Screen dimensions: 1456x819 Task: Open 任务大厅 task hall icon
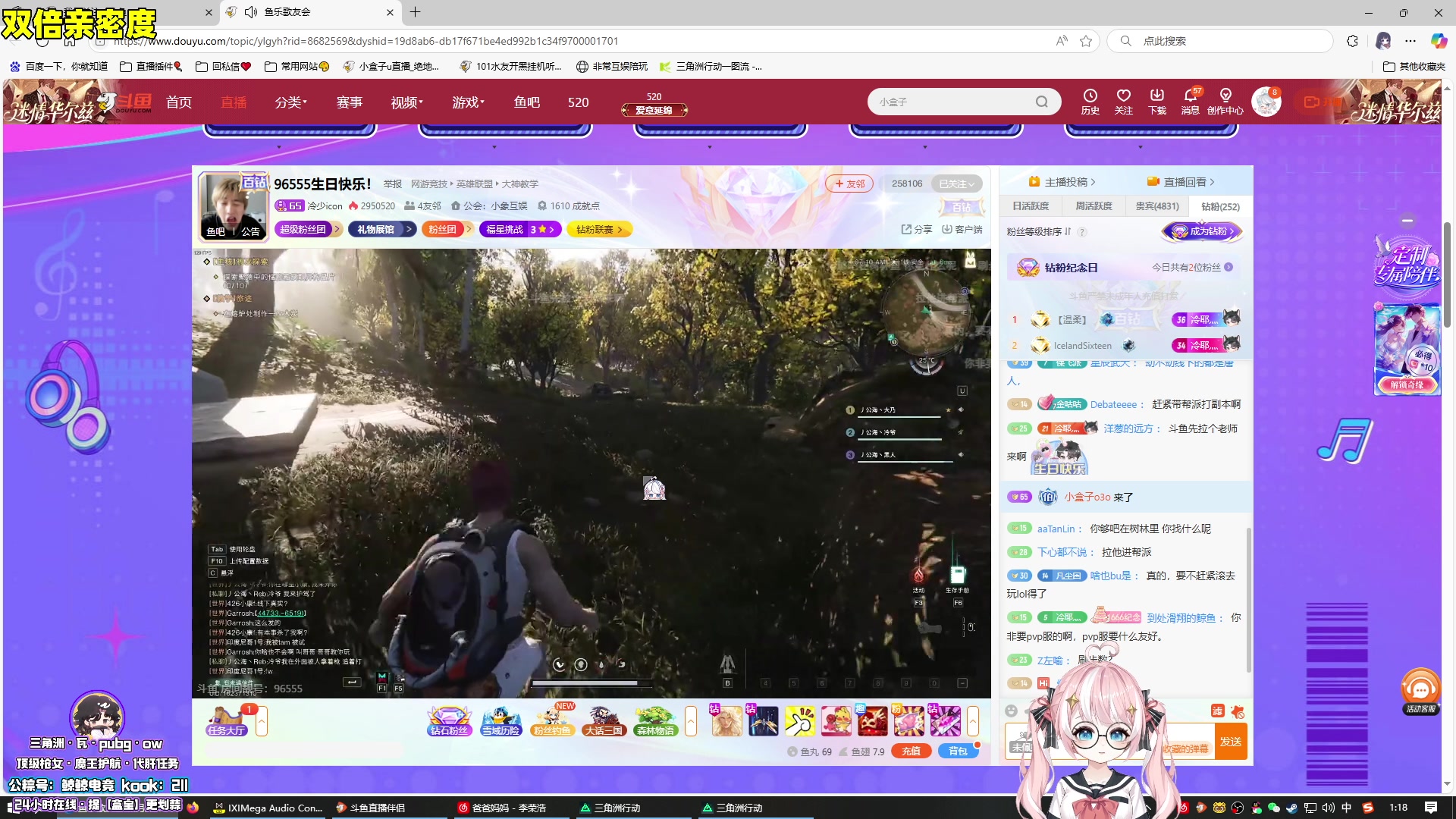coord(226,721)
